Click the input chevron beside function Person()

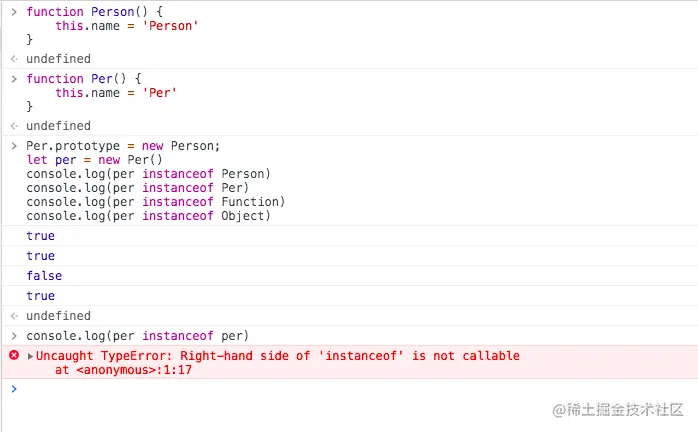pyautogui.click(x=14, y=11)
